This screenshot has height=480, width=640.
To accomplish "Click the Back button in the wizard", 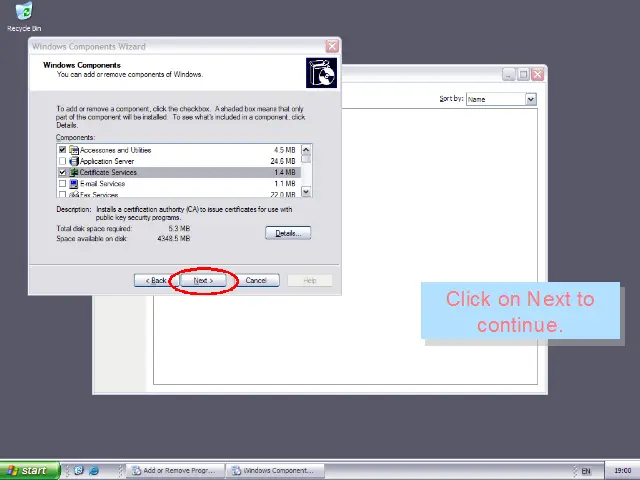I will click(156, 280).
